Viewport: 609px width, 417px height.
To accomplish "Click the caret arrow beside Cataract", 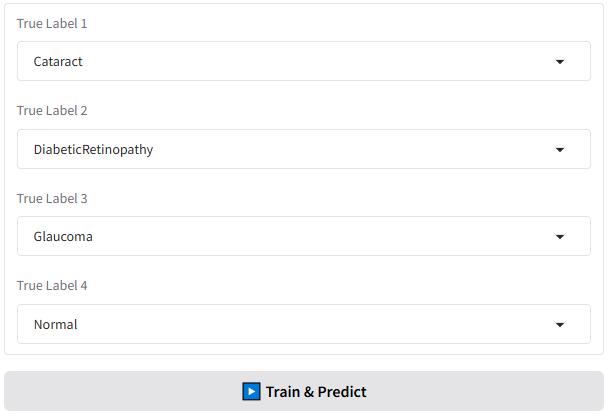I will point(560,62).
